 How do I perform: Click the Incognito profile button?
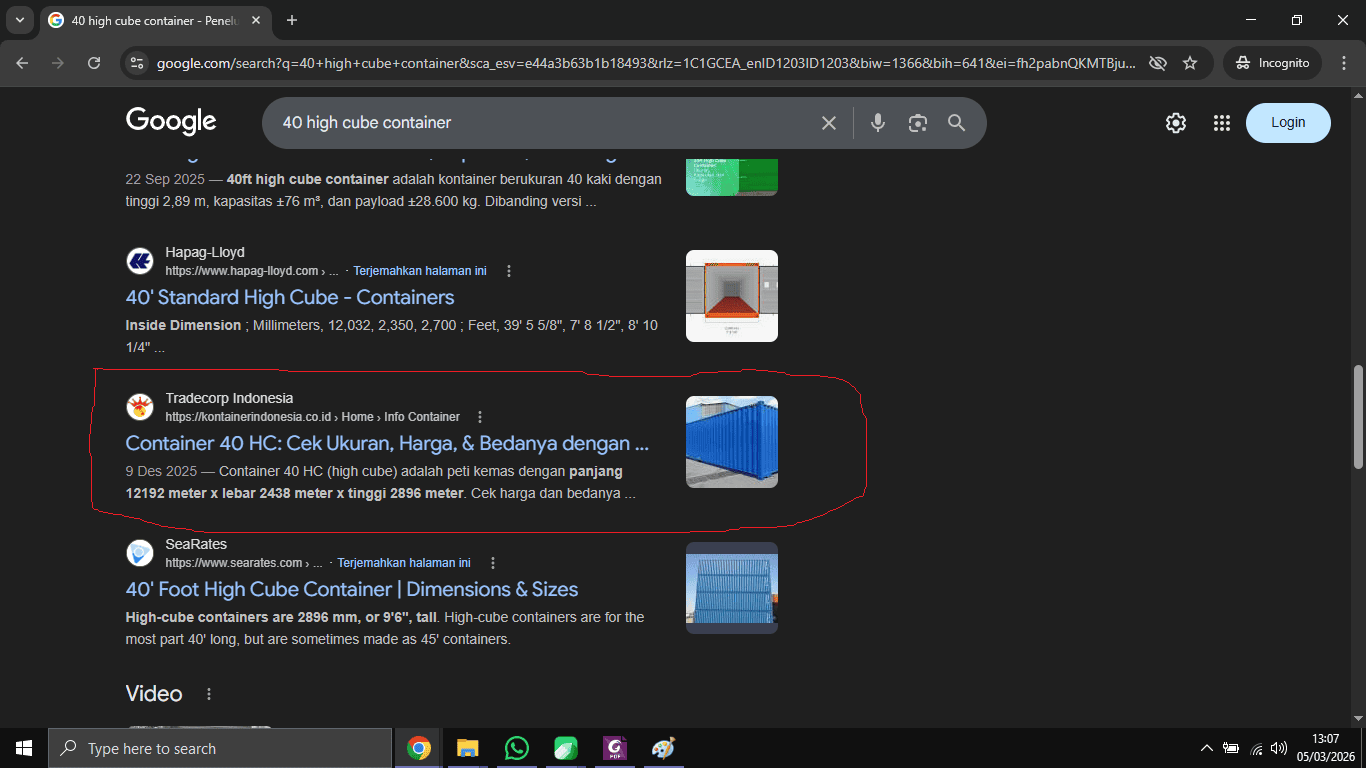[1272, 63]
